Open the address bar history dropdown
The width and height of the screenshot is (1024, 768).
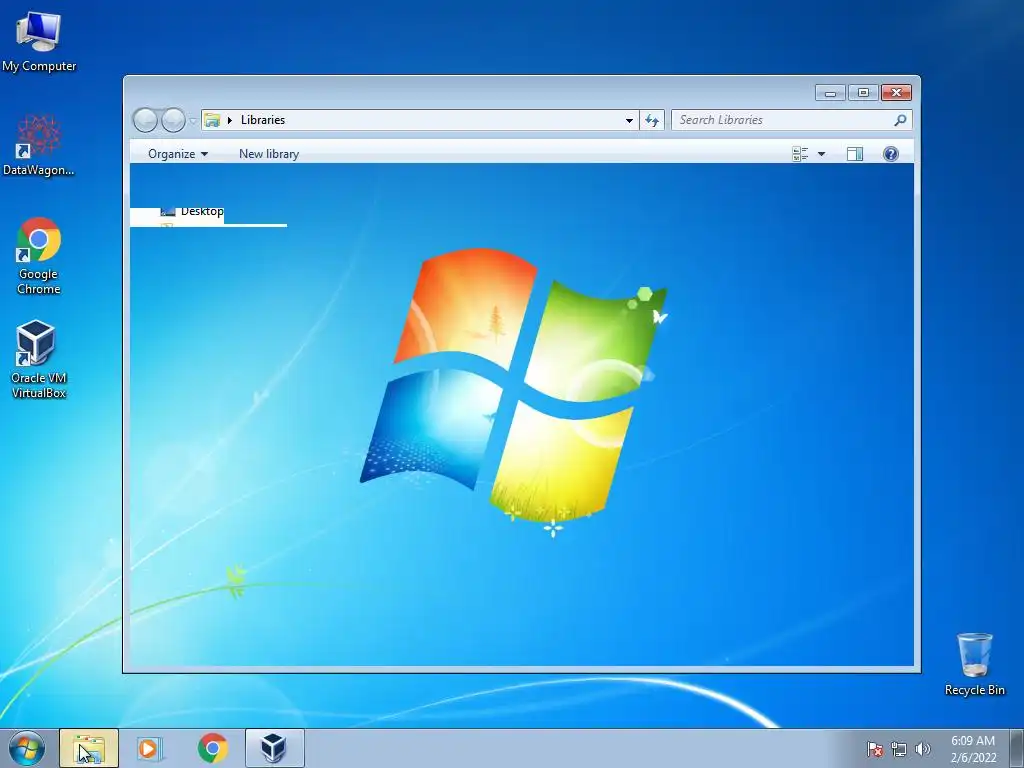[629, 120]
